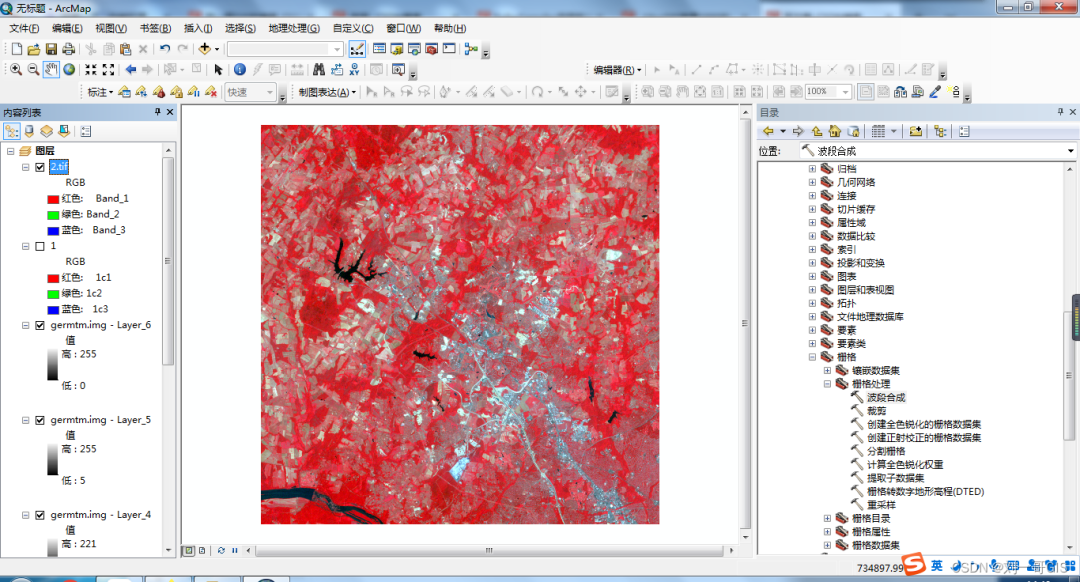Open the 编辑器(R) dropdown button
This screenshot has height=582, width=1080.
617,70
